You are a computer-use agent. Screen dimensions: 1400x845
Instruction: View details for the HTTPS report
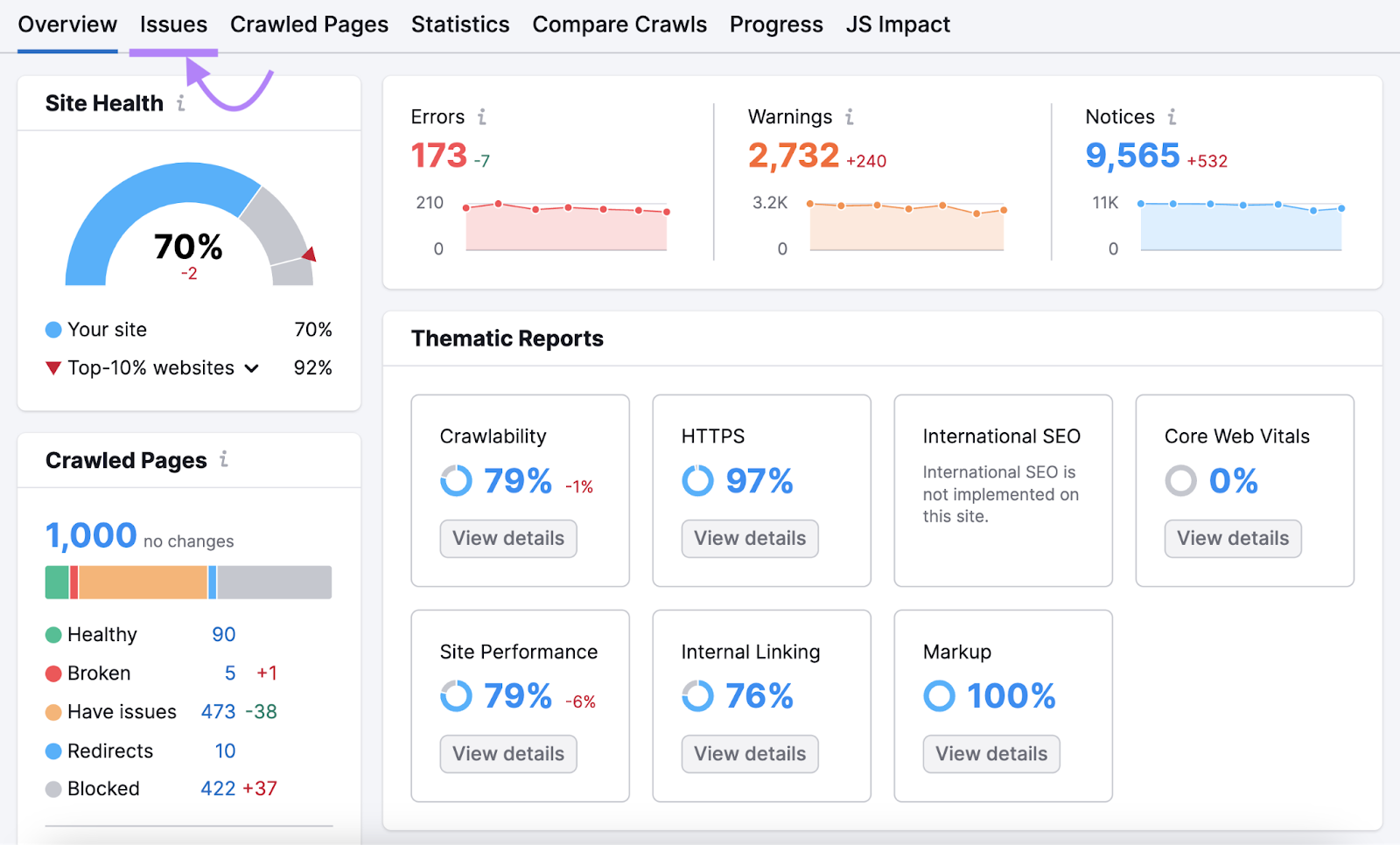tap(749, 538)
